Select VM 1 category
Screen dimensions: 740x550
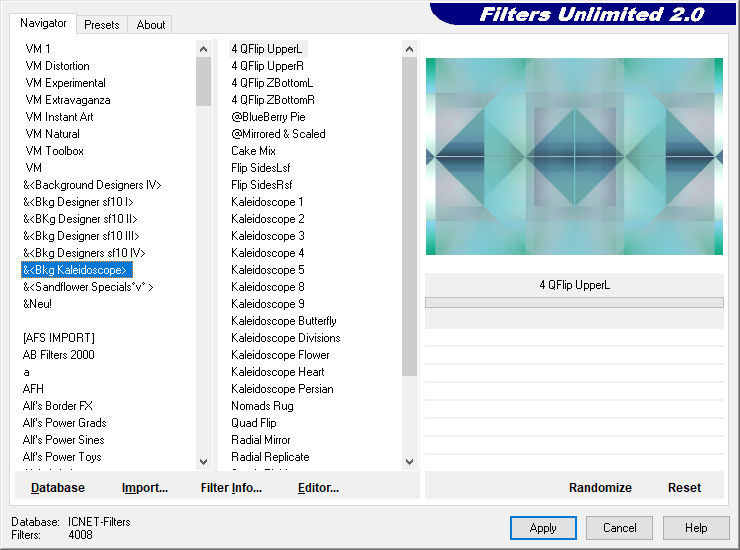[x=38, y=49]
